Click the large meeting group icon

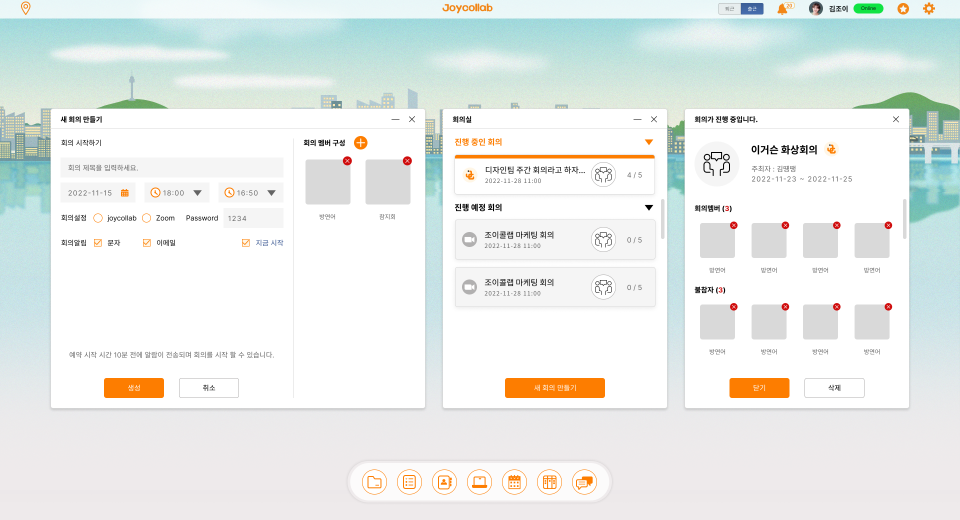click(x=716, y=164)
